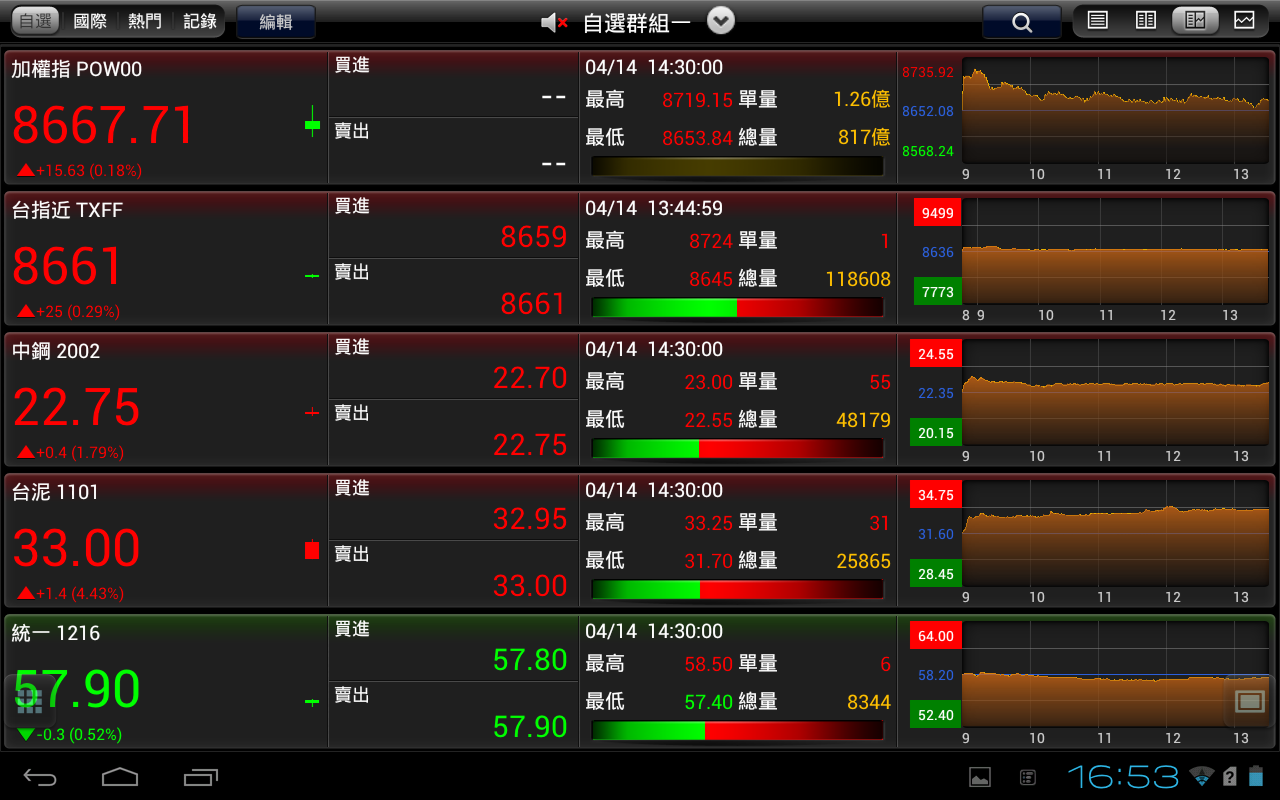Tap the large 33.00 price
1280x800 pixels.
click(77, 549)
